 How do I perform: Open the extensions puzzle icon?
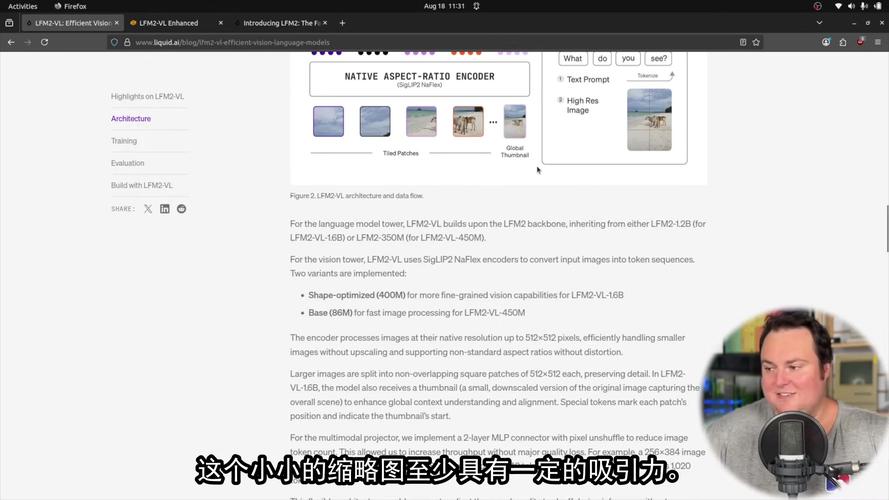(843, 42)
